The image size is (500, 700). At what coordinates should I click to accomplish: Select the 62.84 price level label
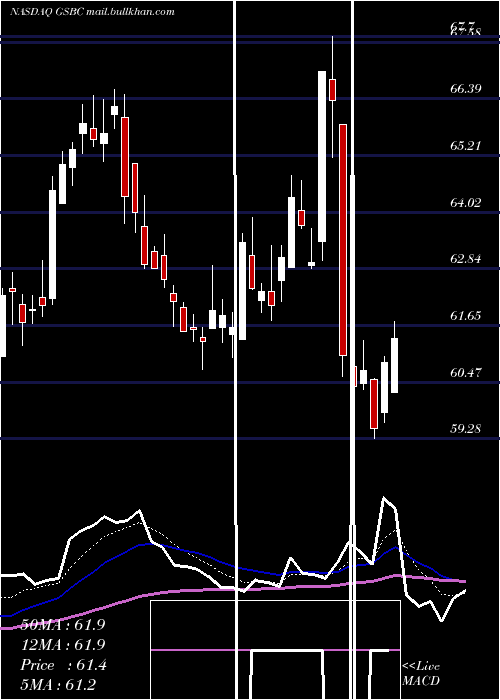pos(466,259)
